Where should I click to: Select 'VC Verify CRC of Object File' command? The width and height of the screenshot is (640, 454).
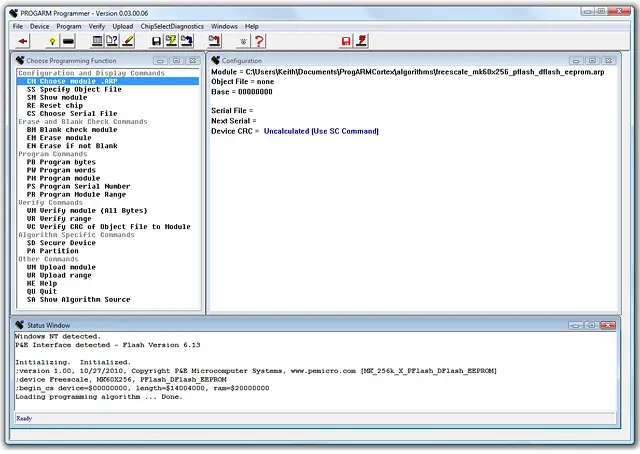tap(109, 227)
